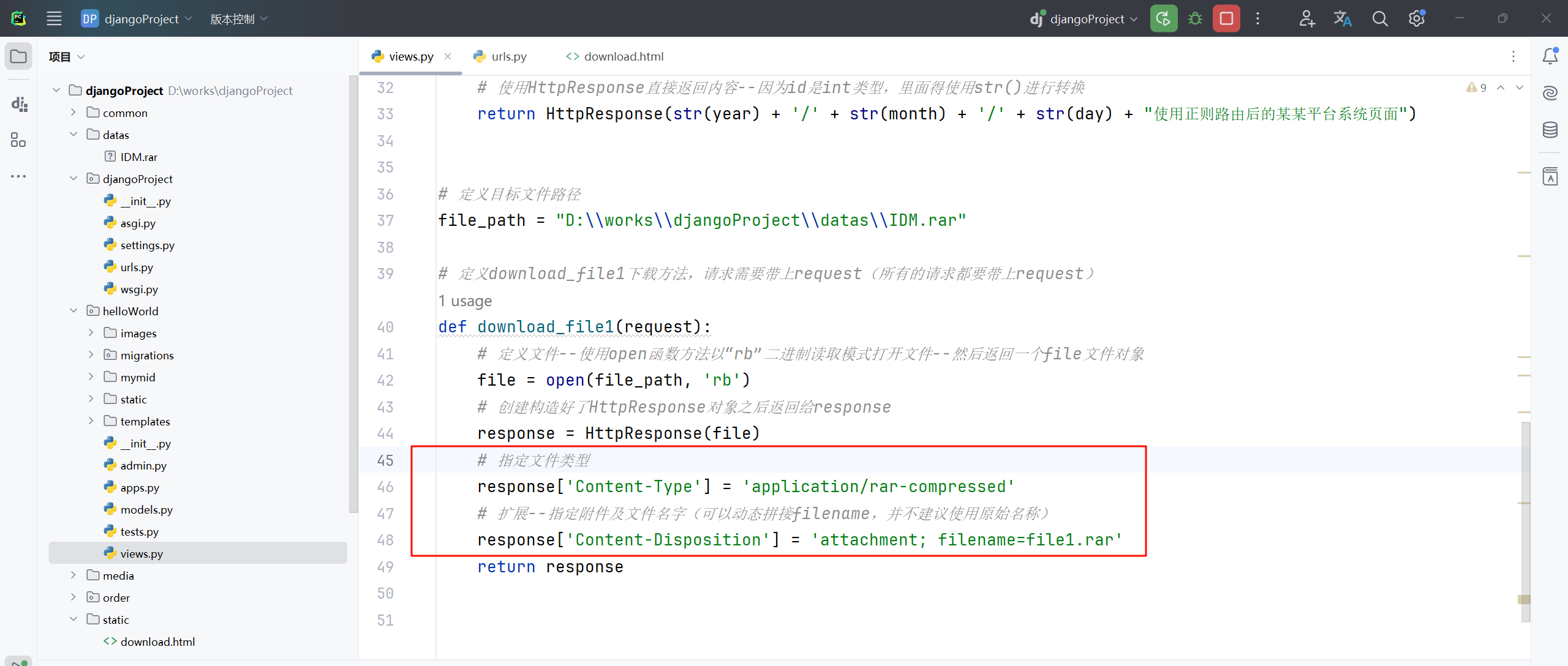Select the highlighted views.py tree item
Viewport: 1568px width, 666px height.
[x=197, y=553]
